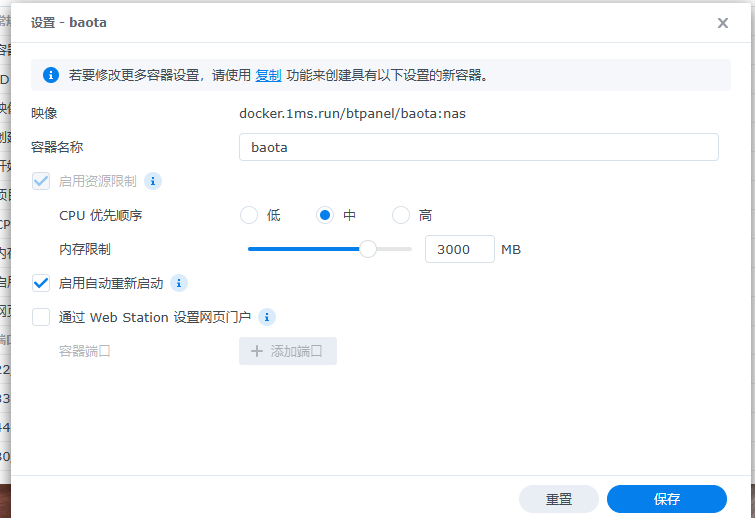Open the 复制 link in the notice
The height and width of the screenshot is (518, 755).
(268, 75)
